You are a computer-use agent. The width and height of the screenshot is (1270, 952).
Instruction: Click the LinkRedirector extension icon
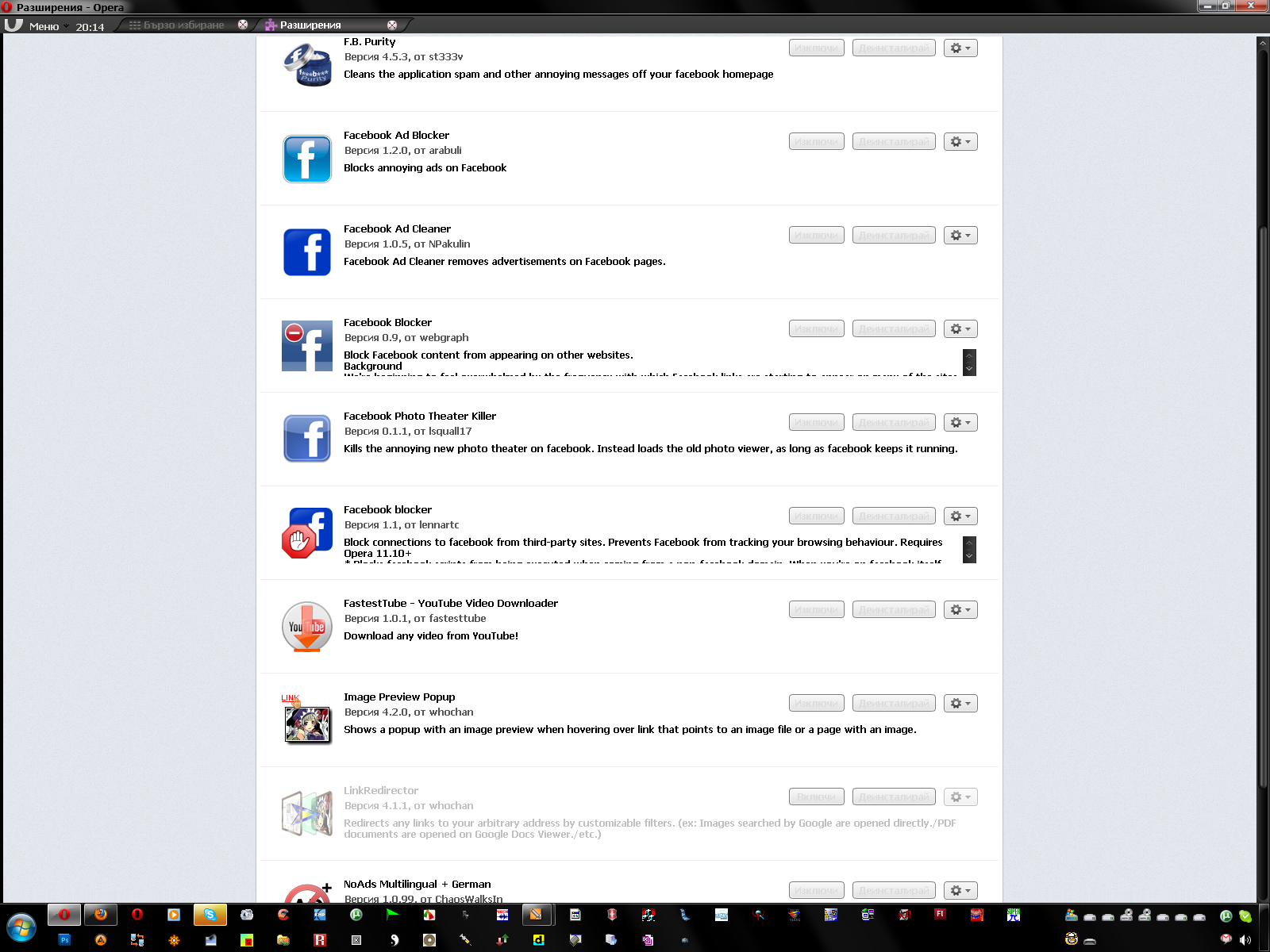(x=307, y=813)
